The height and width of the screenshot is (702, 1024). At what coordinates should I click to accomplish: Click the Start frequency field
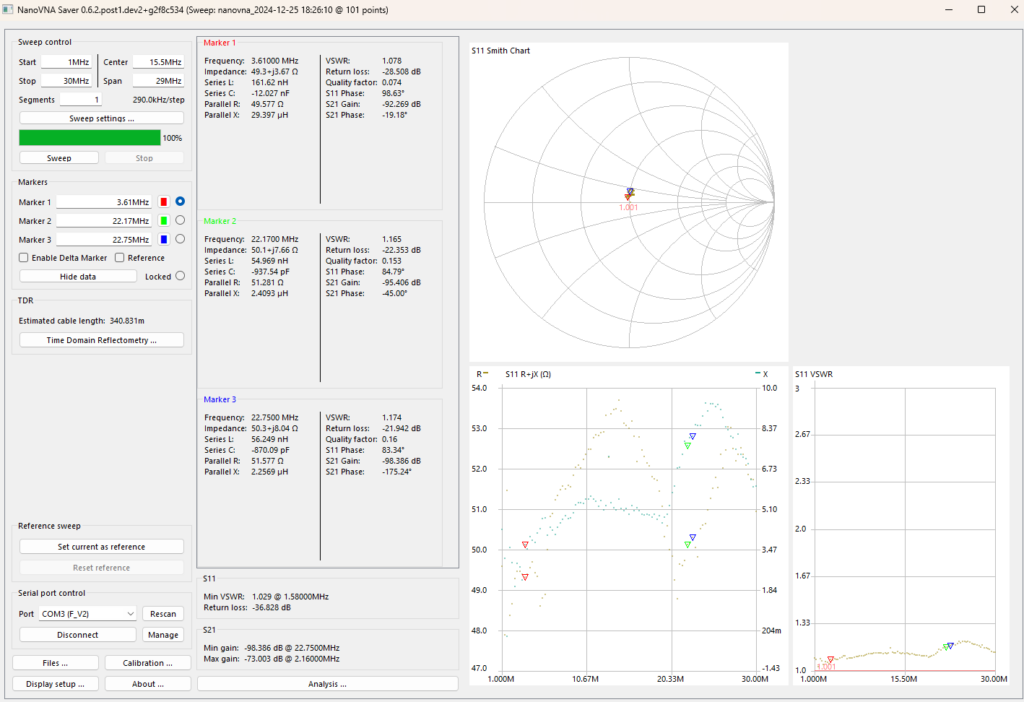(66, 62)
